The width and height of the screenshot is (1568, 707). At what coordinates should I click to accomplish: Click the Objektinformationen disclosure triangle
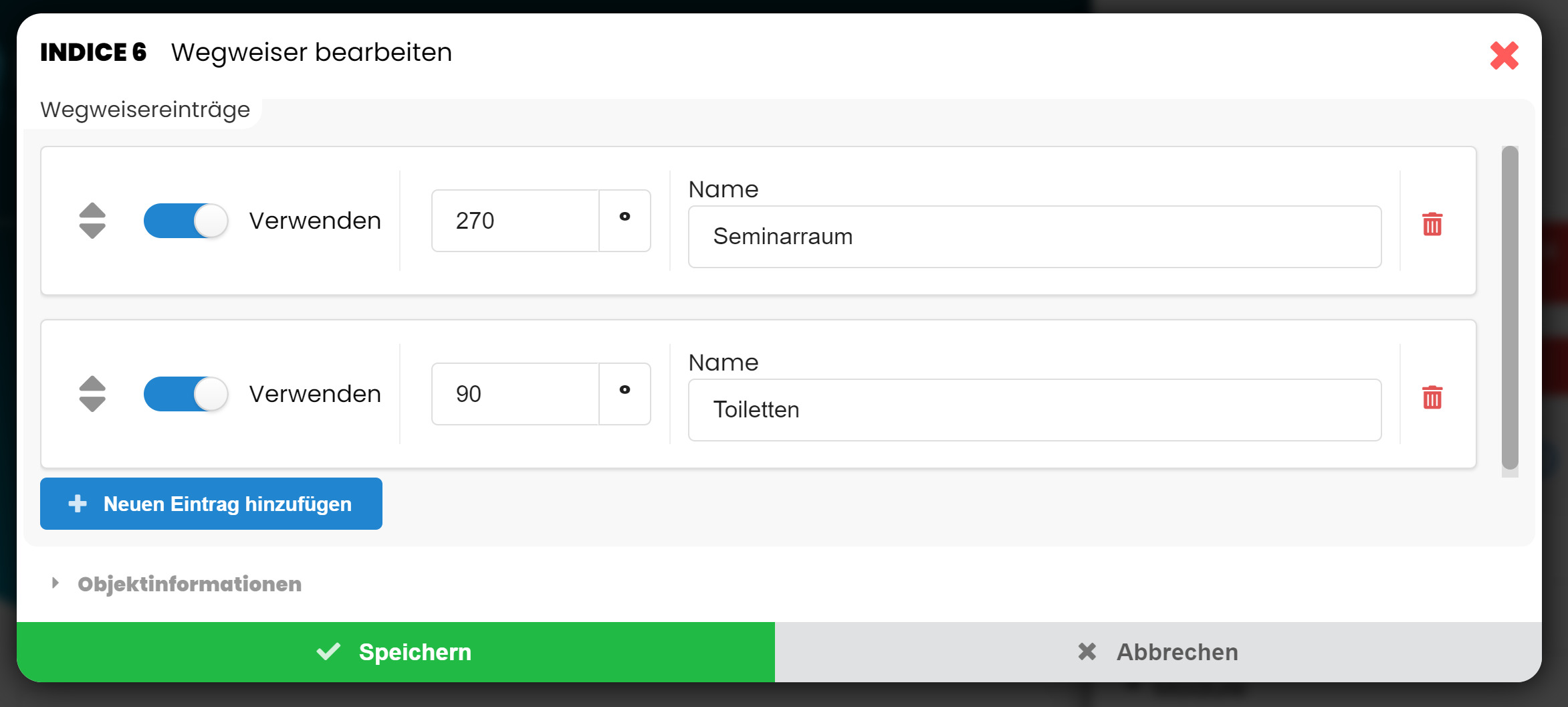pyautogui.click(x=55, y=583)
